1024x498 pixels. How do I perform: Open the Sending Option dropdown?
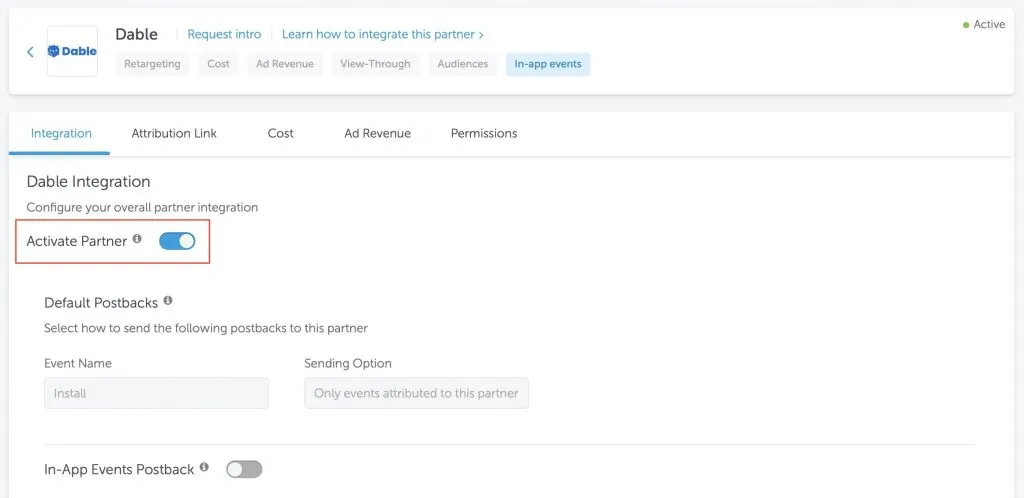[417, 393]
